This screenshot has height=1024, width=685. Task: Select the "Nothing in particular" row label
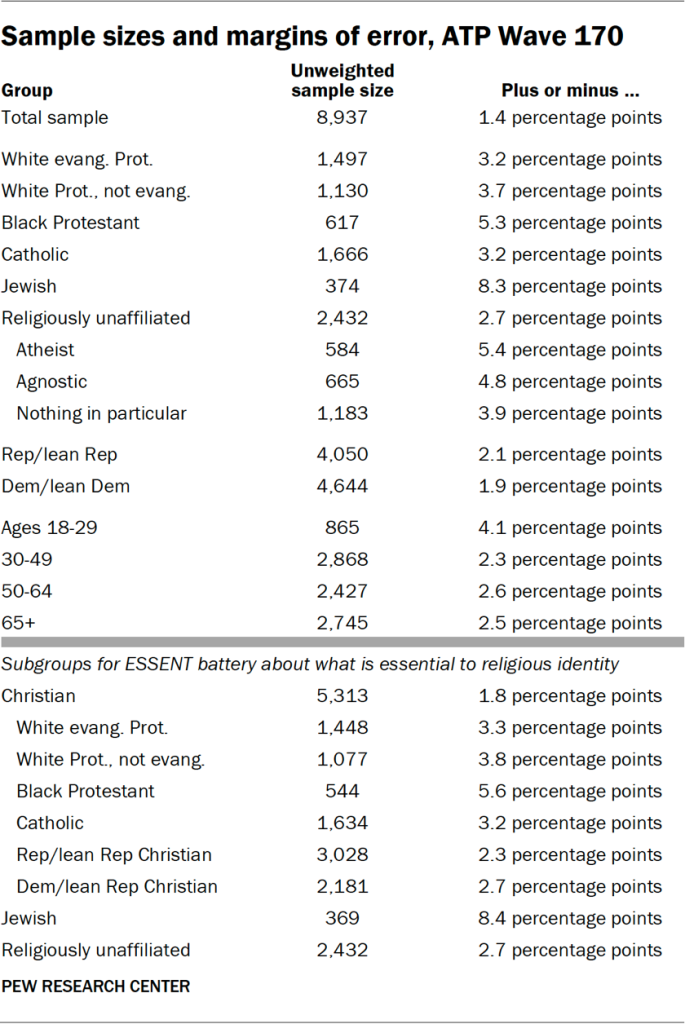point(101,414)
